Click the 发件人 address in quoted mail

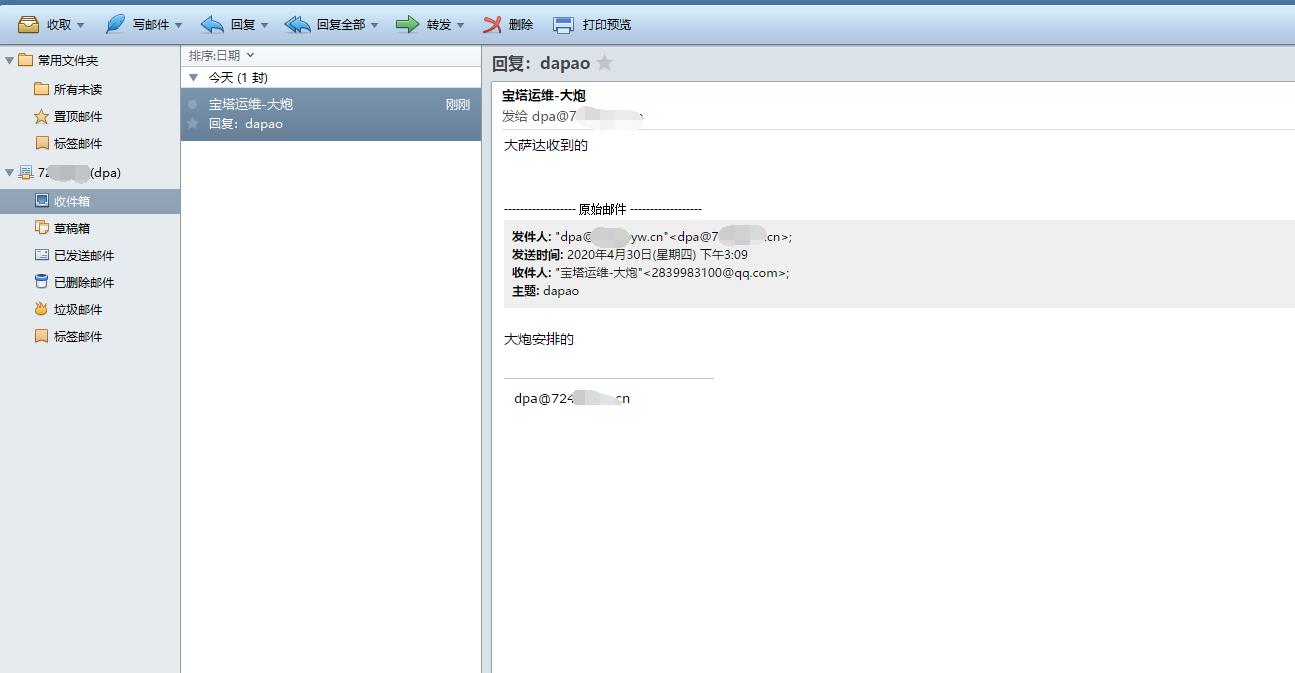pos(673,237)
